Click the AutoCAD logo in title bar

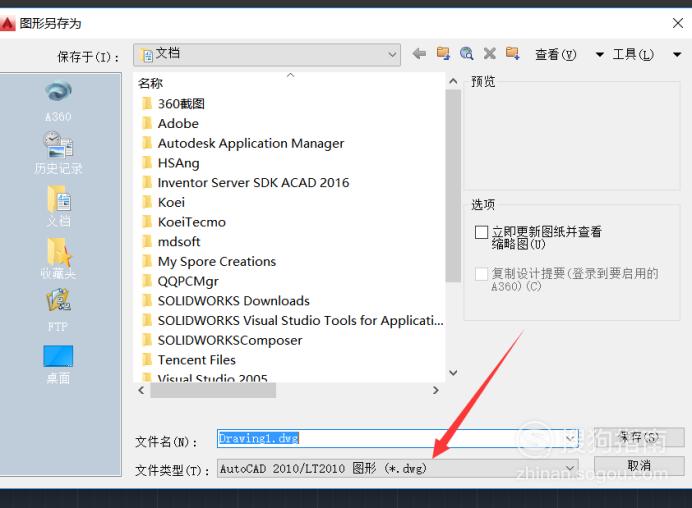tap(8, 23)
